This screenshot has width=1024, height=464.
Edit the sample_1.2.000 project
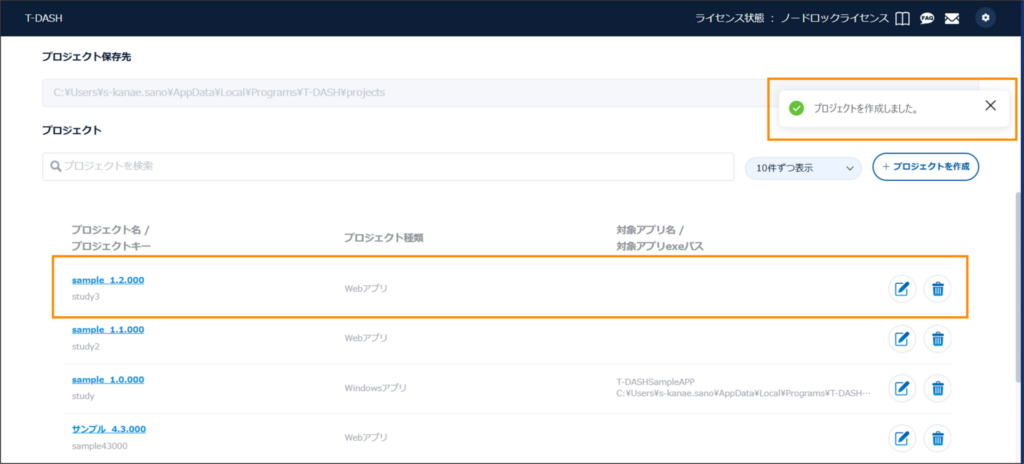902,289
